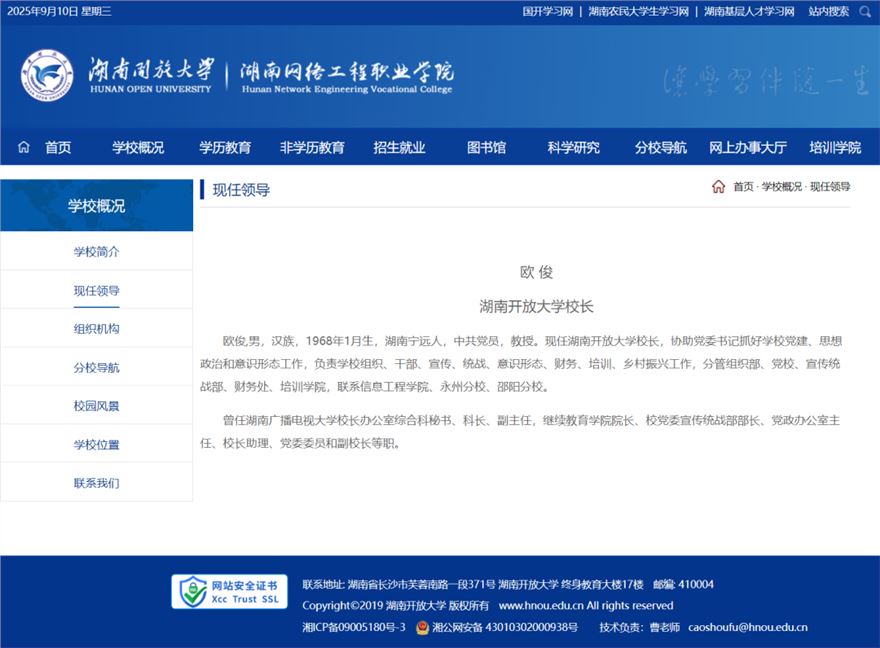Open the 学历教育 navigation menu
The image size is (880, 648).
pos(225,147)
